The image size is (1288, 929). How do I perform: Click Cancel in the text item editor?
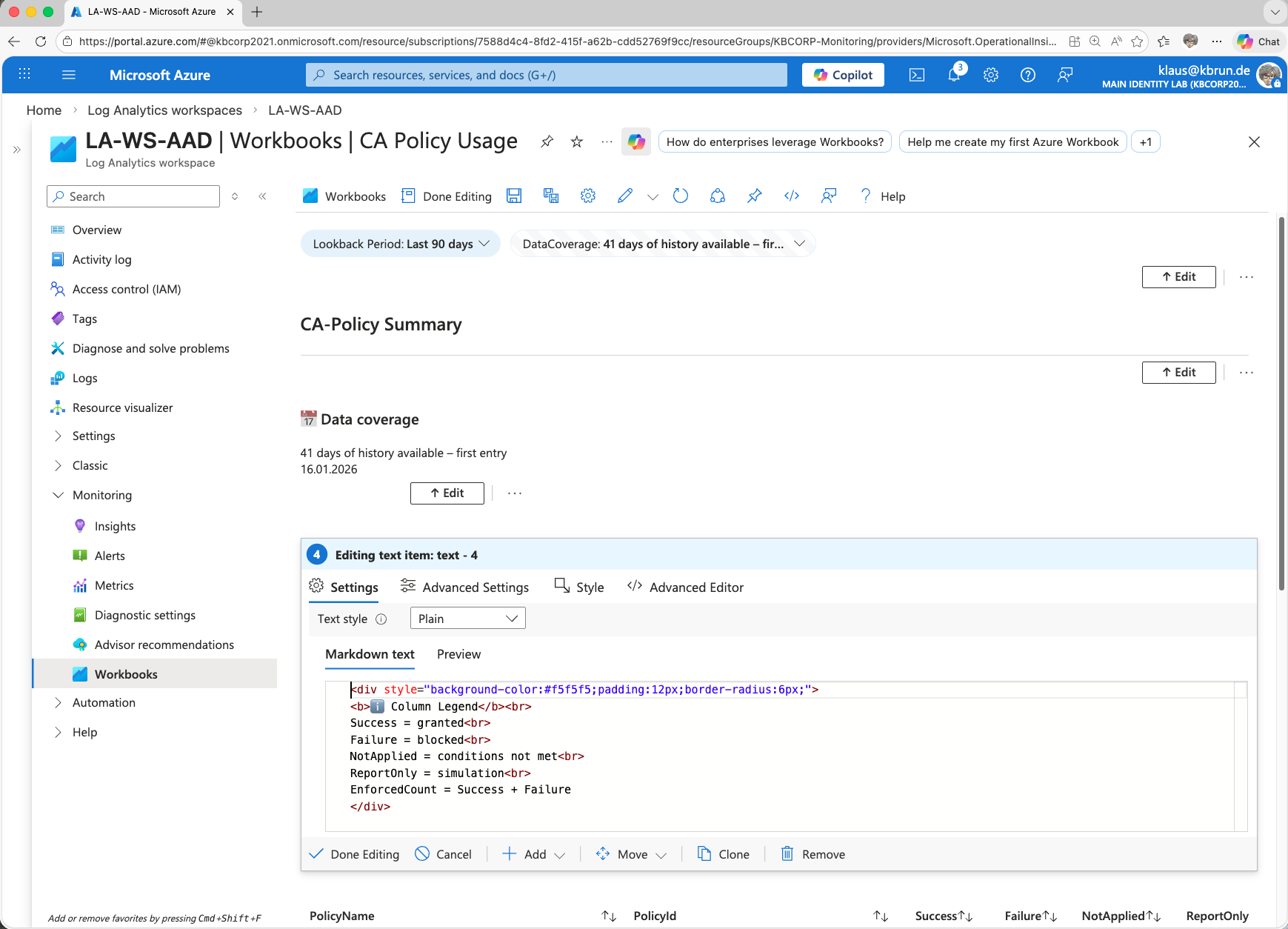coord(444,854)
